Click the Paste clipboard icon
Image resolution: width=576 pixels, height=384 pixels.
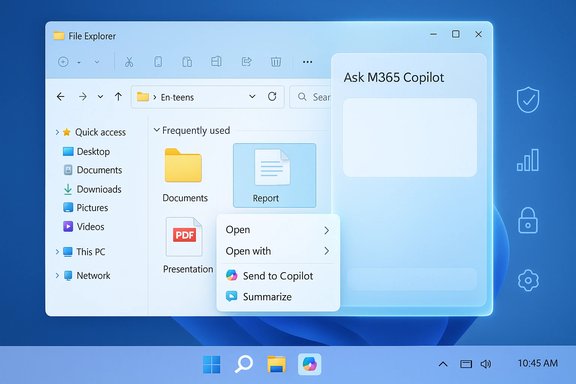[187, 62]
